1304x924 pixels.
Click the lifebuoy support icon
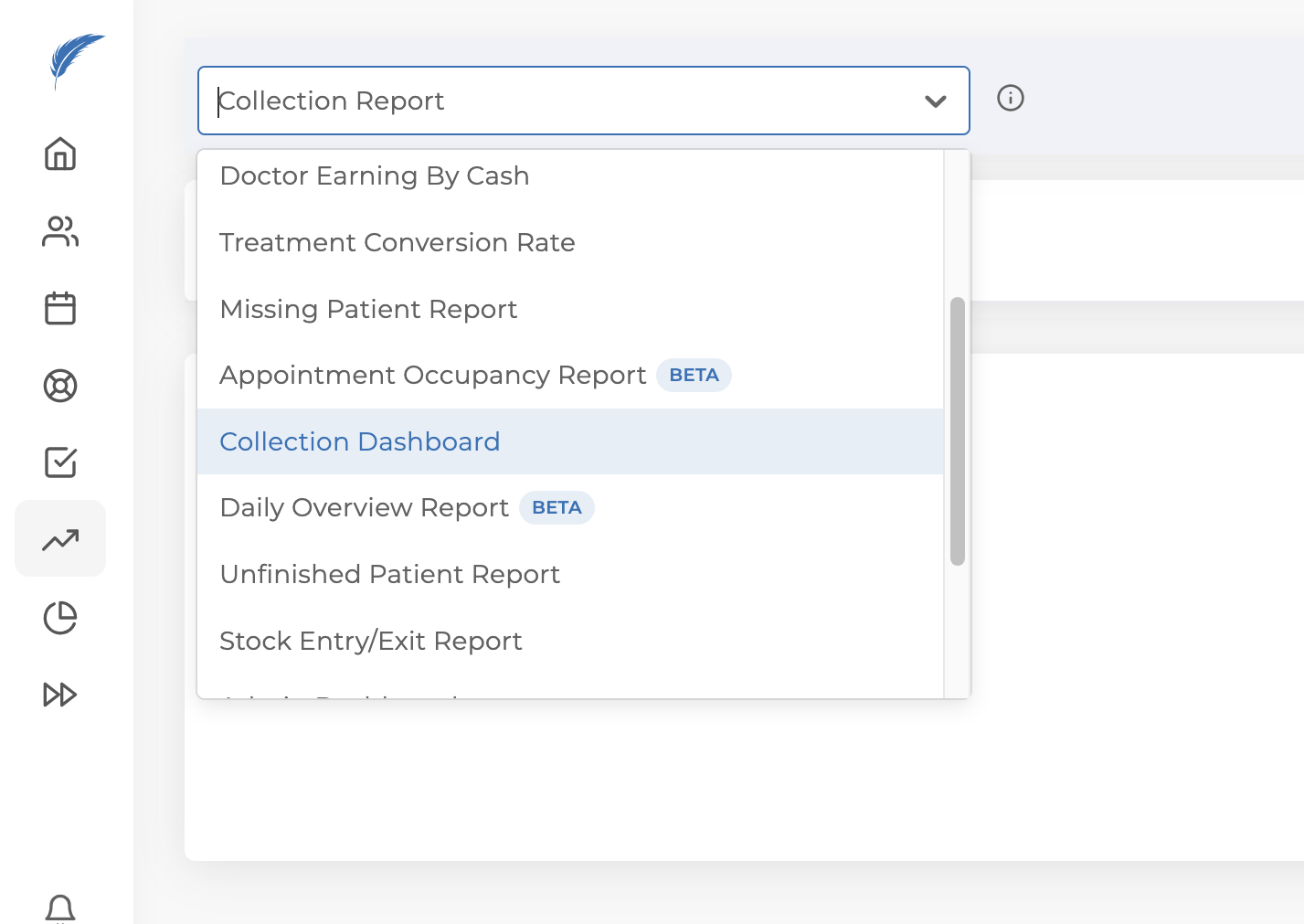60,386
